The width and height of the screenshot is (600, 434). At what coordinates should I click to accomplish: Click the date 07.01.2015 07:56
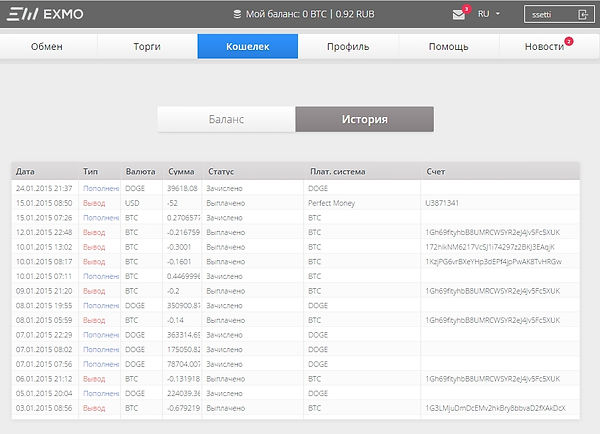point(44,364)
